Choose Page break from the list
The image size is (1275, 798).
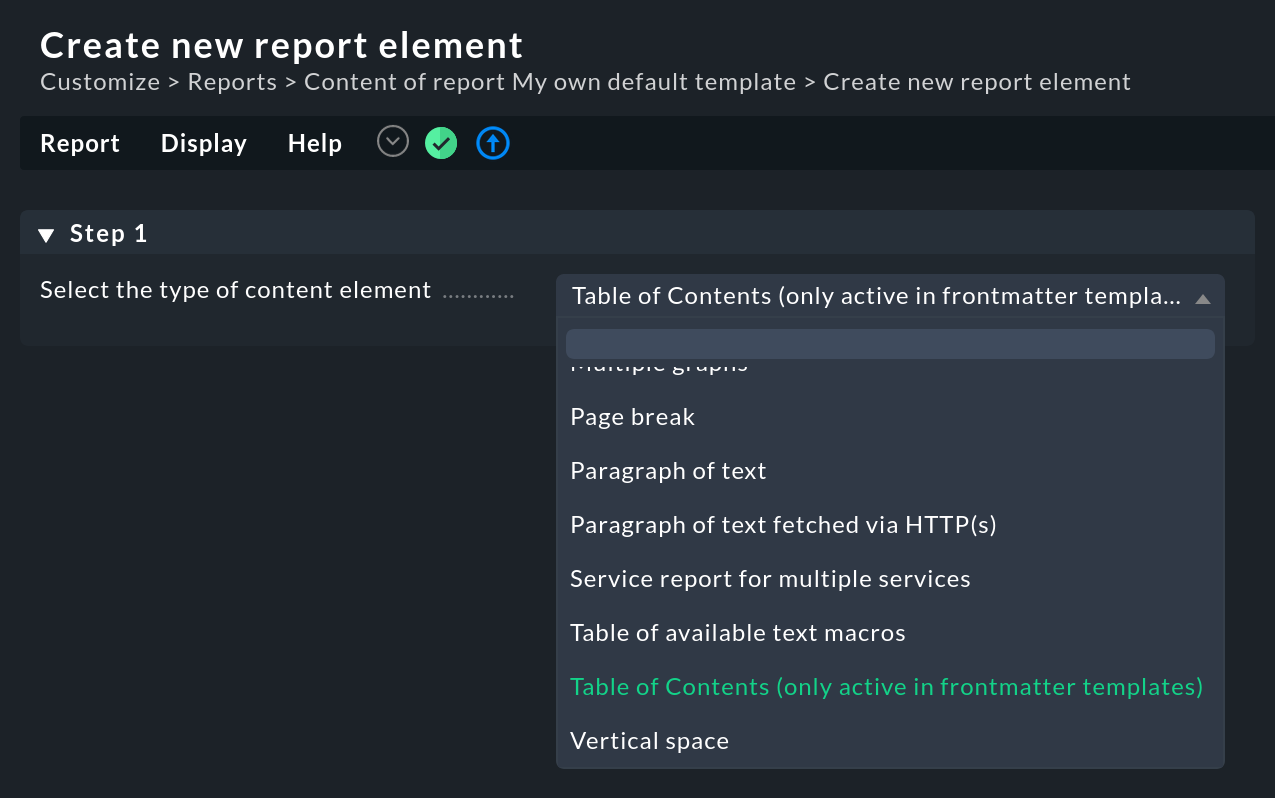point(632,417)
